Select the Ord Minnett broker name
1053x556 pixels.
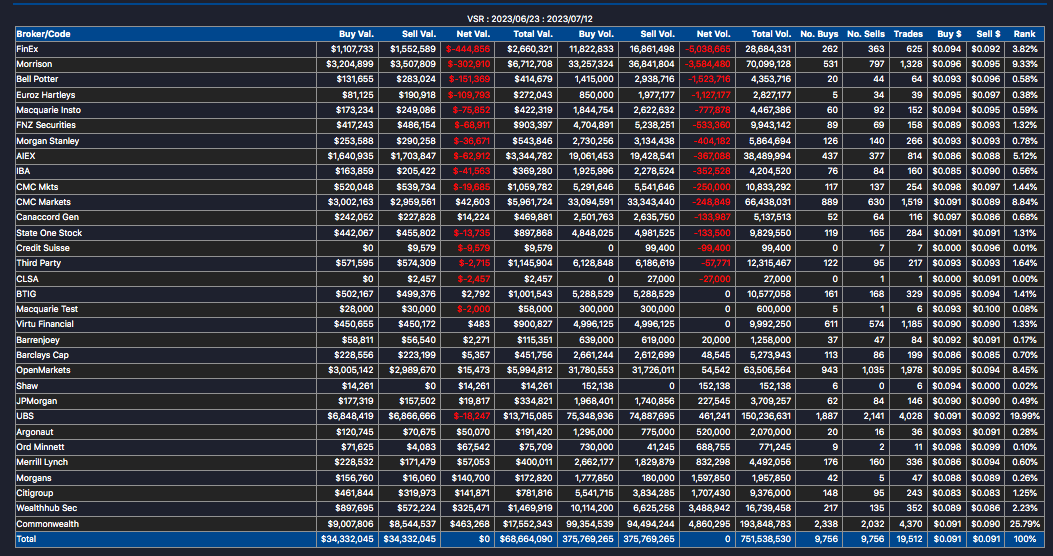tap(40, 447)
